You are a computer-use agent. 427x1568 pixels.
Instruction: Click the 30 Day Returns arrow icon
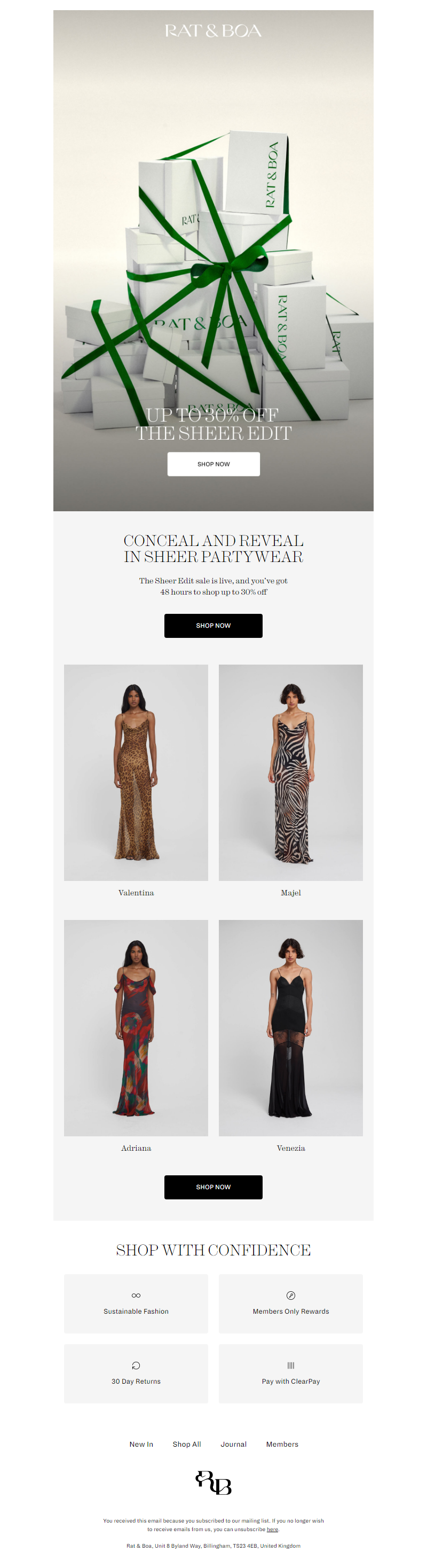click(136, 1364)
